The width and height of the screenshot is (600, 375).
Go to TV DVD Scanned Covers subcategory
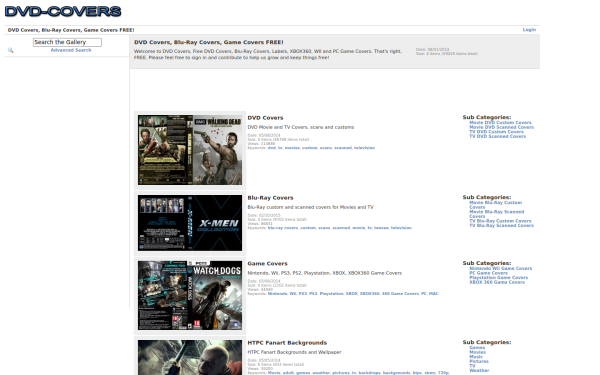click(x=497, y=136)
